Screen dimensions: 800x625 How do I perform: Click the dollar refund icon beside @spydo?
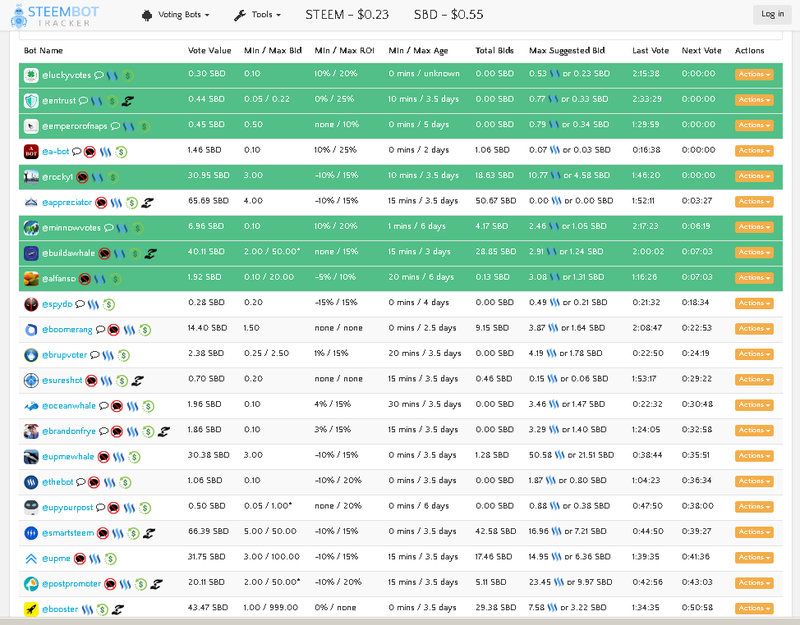point(109,305)
